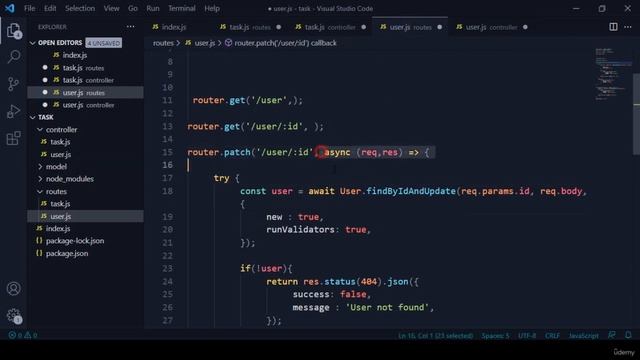This screenshot has height=360, width=640.
Task: Open the Source Control view icon
Action: 13,84
